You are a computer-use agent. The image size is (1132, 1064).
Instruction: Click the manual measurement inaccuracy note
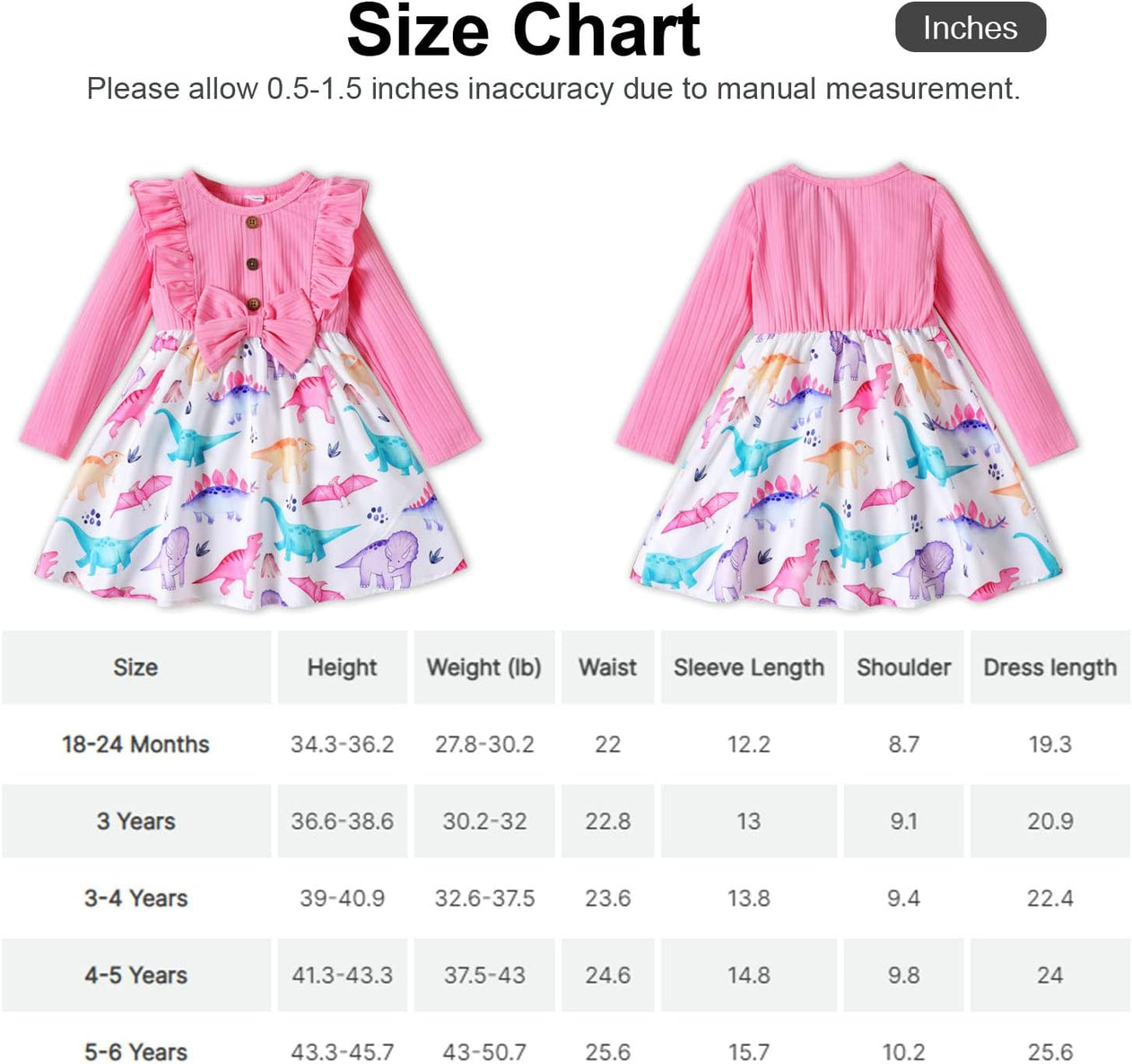point(553,89)
